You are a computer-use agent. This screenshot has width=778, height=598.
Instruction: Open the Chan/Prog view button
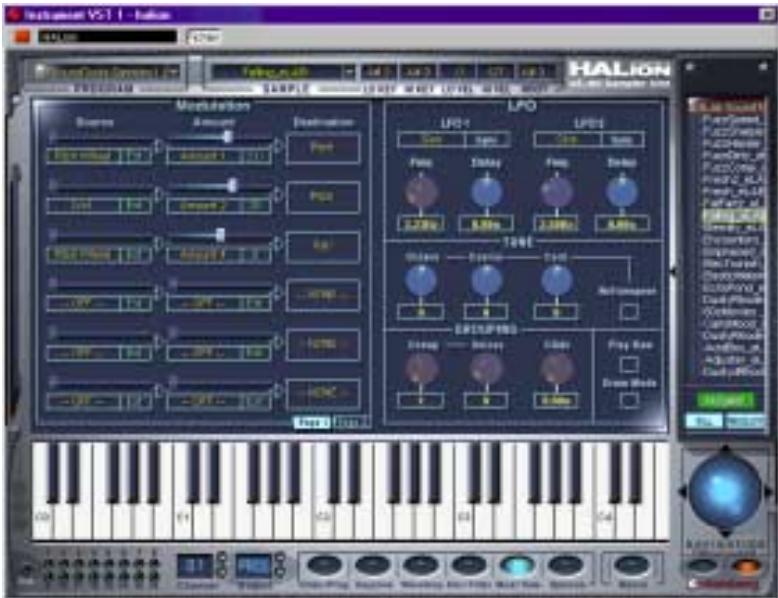pos(324,565)
